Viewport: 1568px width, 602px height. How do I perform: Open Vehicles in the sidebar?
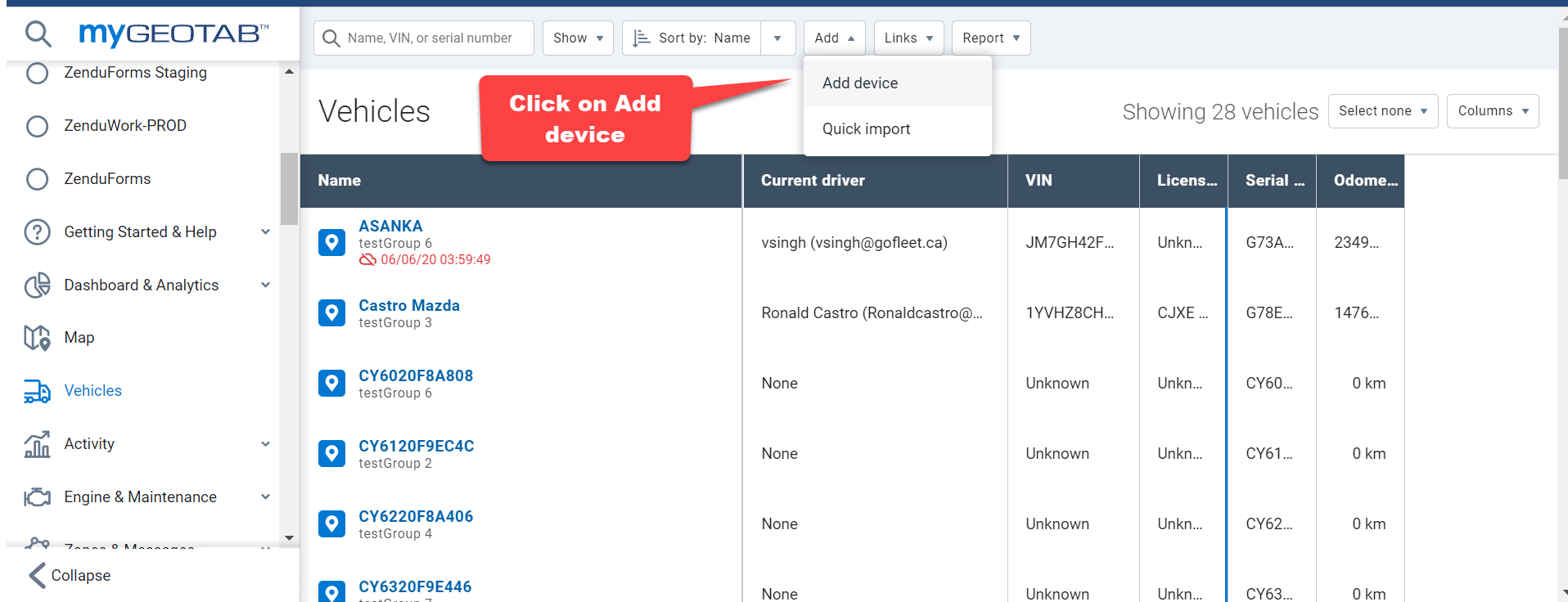[x=92, y=391]
